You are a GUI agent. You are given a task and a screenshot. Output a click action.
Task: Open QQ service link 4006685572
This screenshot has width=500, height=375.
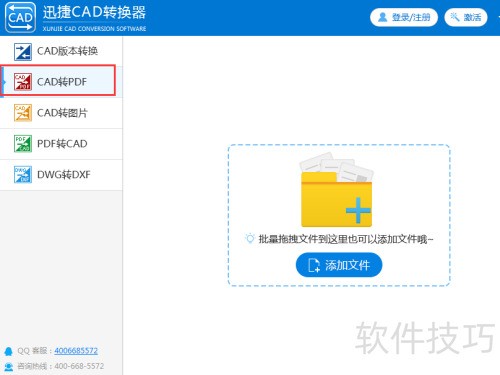76,351
